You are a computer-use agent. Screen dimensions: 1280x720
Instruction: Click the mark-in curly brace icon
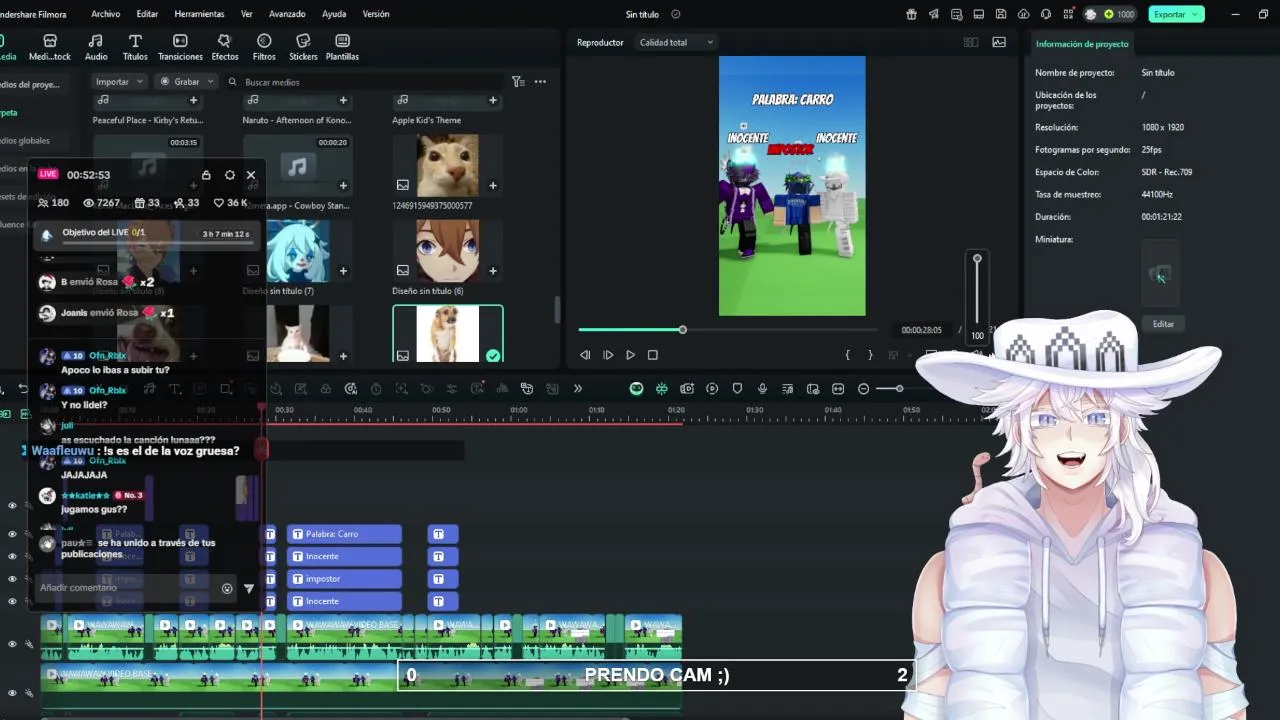[x=848, y=355]
